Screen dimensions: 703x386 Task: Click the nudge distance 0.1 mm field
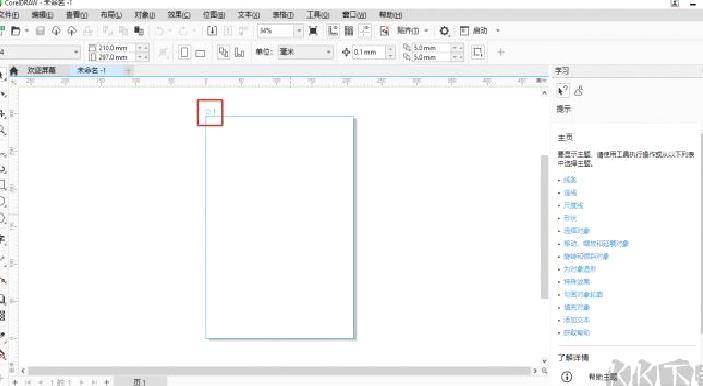[369, 52]
